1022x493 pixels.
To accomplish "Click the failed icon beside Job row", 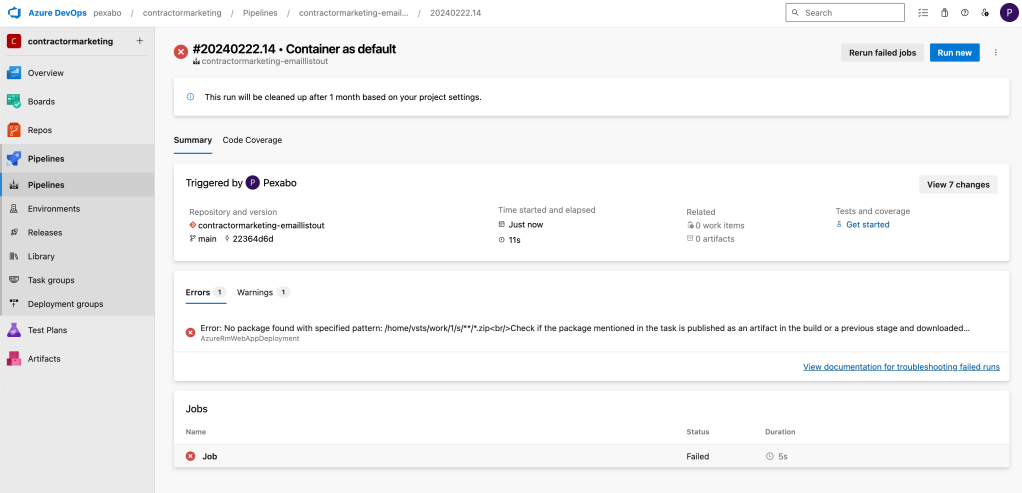I will pos(190,456).
